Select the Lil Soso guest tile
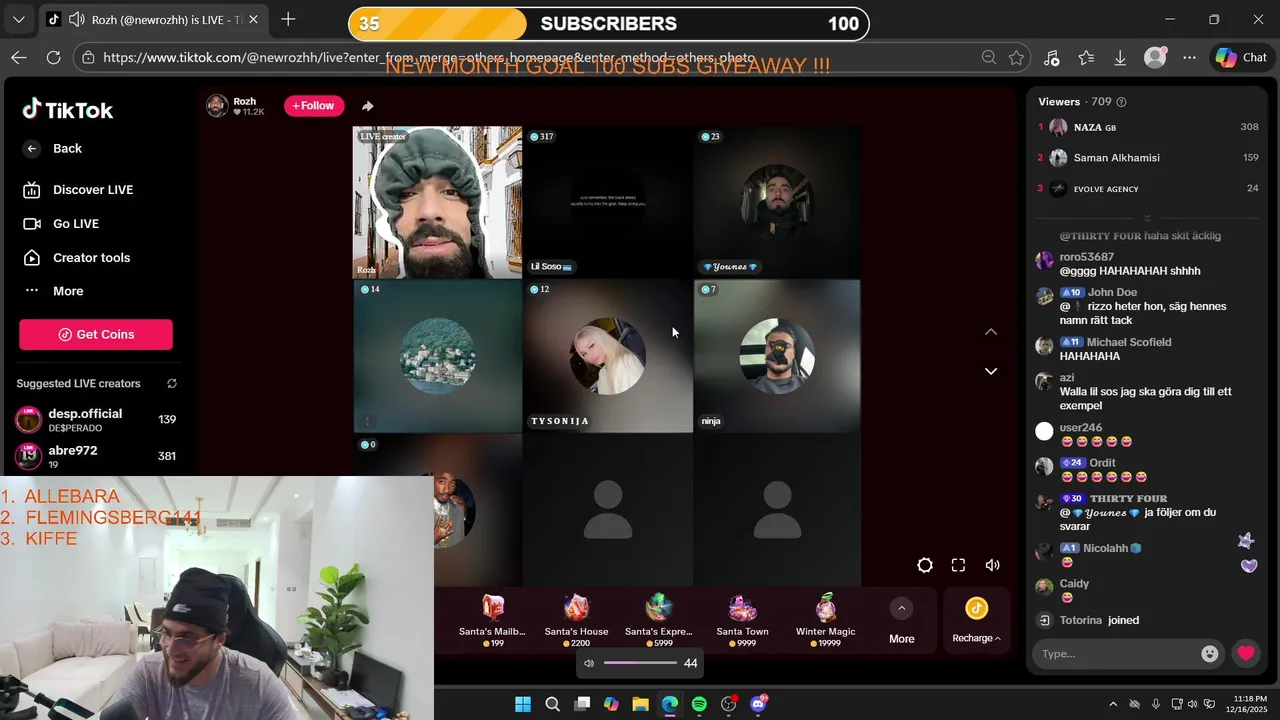 pyautogui.click(x=607, y=202)
